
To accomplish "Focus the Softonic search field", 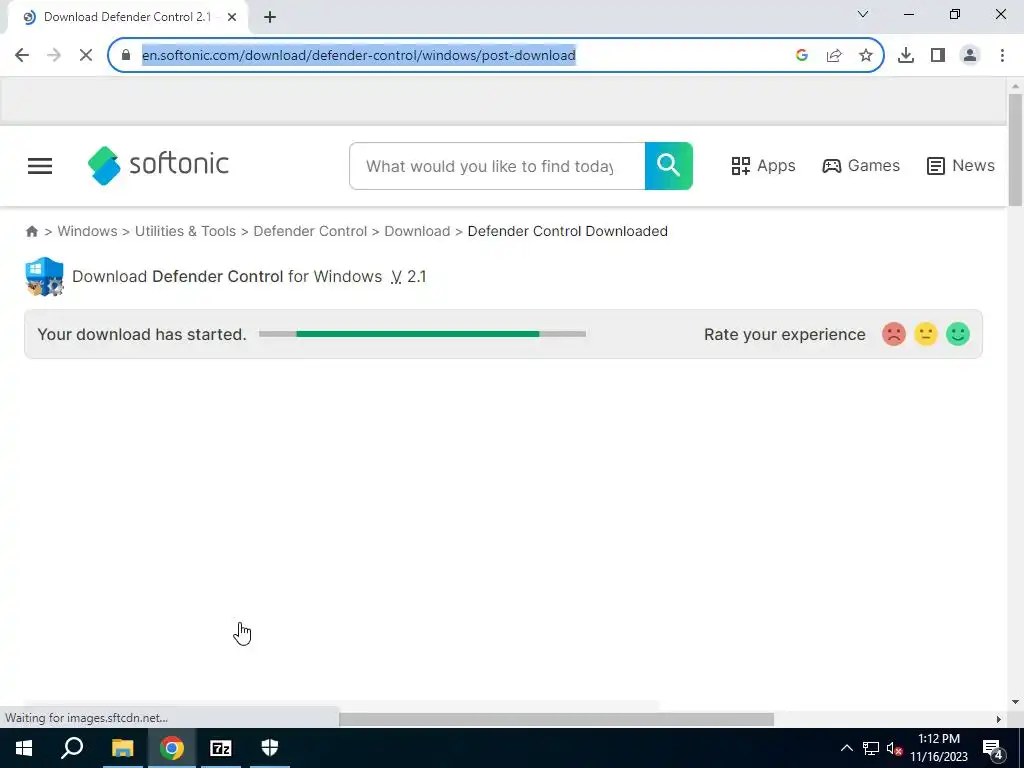I will [497, 166].
